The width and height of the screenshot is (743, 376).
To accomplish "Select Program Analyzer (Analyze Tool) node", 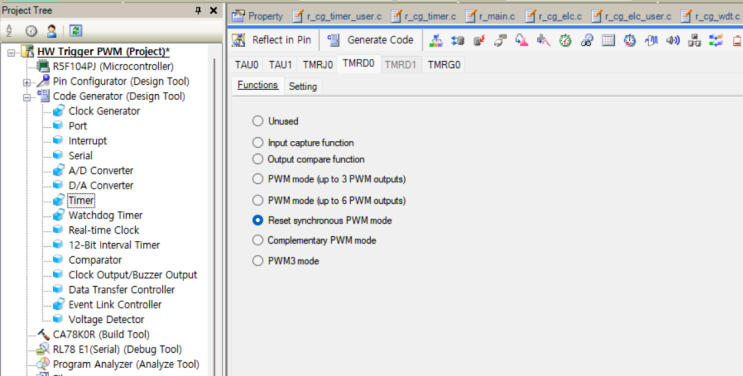I will click(x=126, y=364).
